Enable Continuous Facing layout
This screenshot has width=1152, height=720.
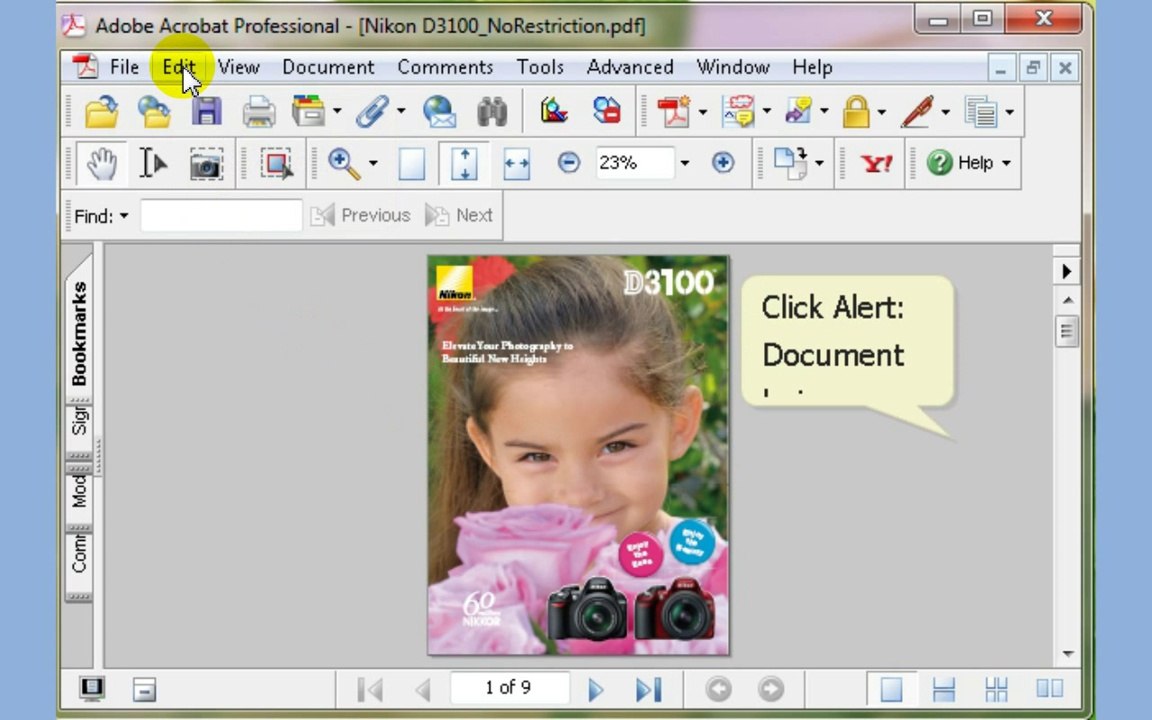tap(996, 689)
